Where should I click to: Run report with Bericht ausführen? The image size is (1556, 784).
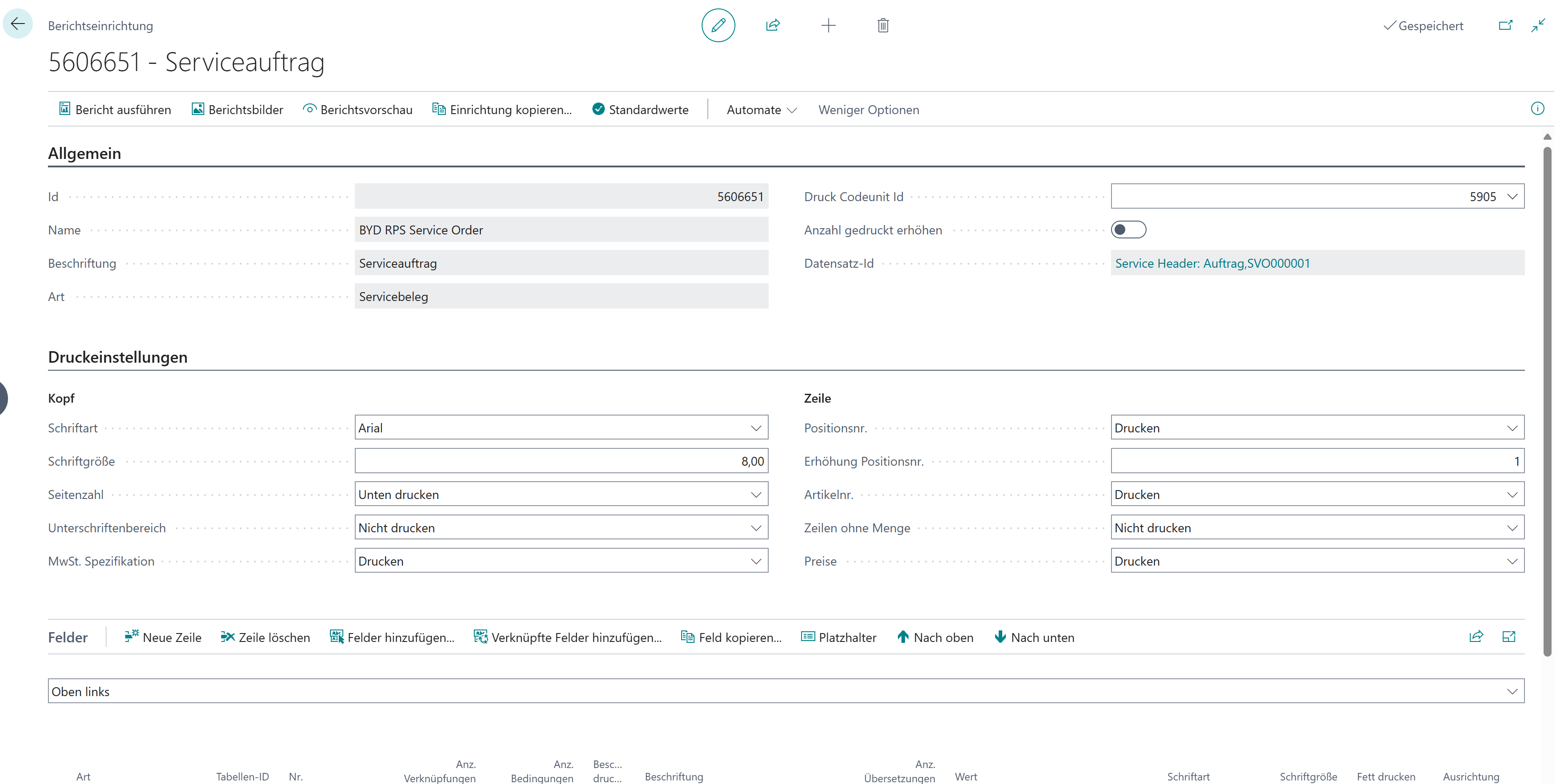[115, 109]
